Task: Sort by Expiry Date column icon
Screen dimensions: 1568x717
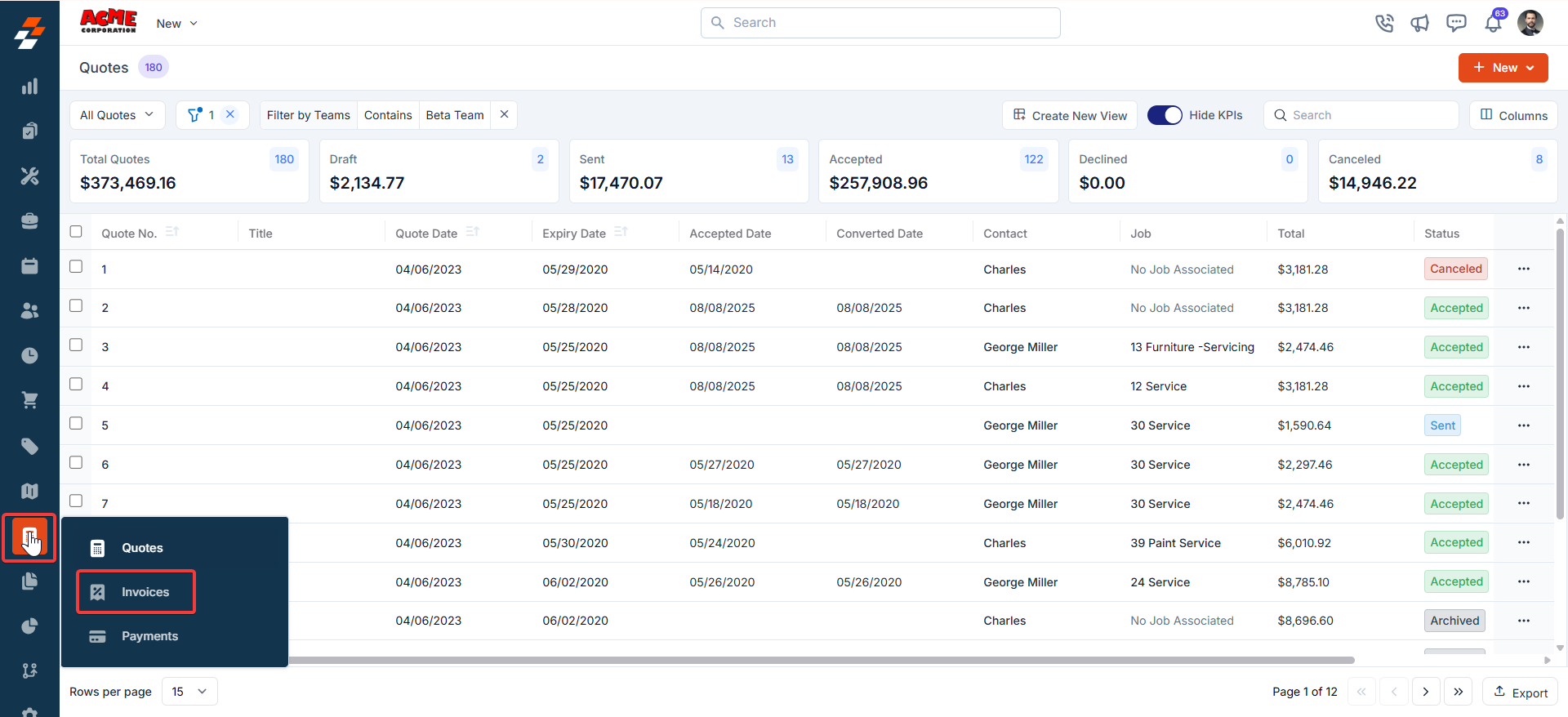Action: coord(621,232)
